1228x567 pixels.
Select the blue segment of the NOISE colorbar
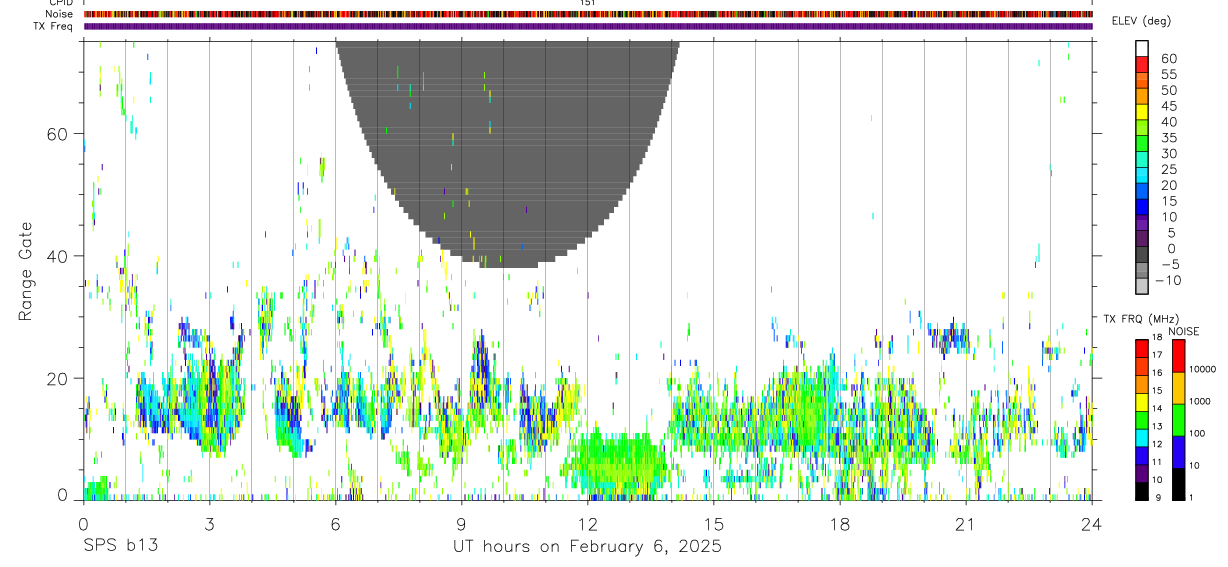click(1178, 452)
